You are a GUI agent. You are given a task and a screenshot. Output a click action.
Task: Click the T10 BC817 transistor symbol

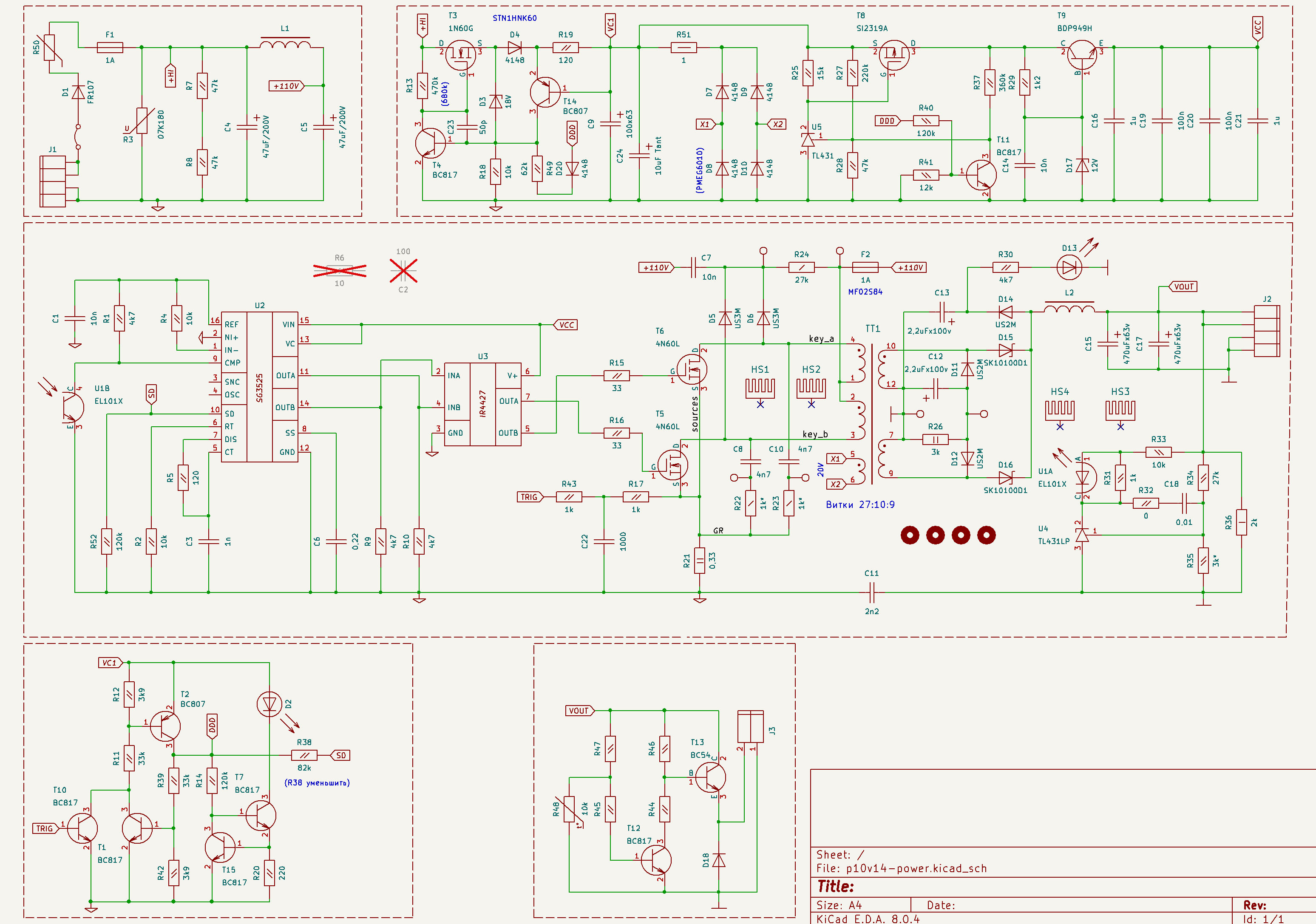coord(82,828)
